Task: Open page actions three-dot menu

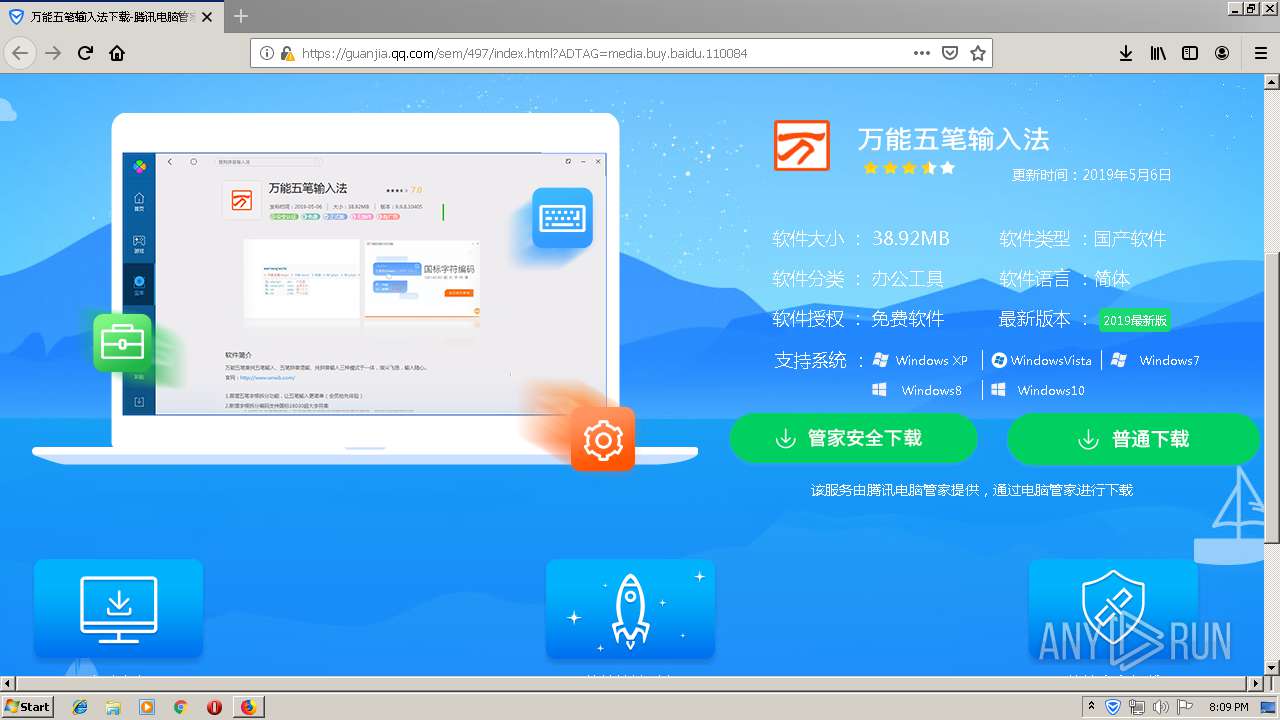Action: point(922,53)
